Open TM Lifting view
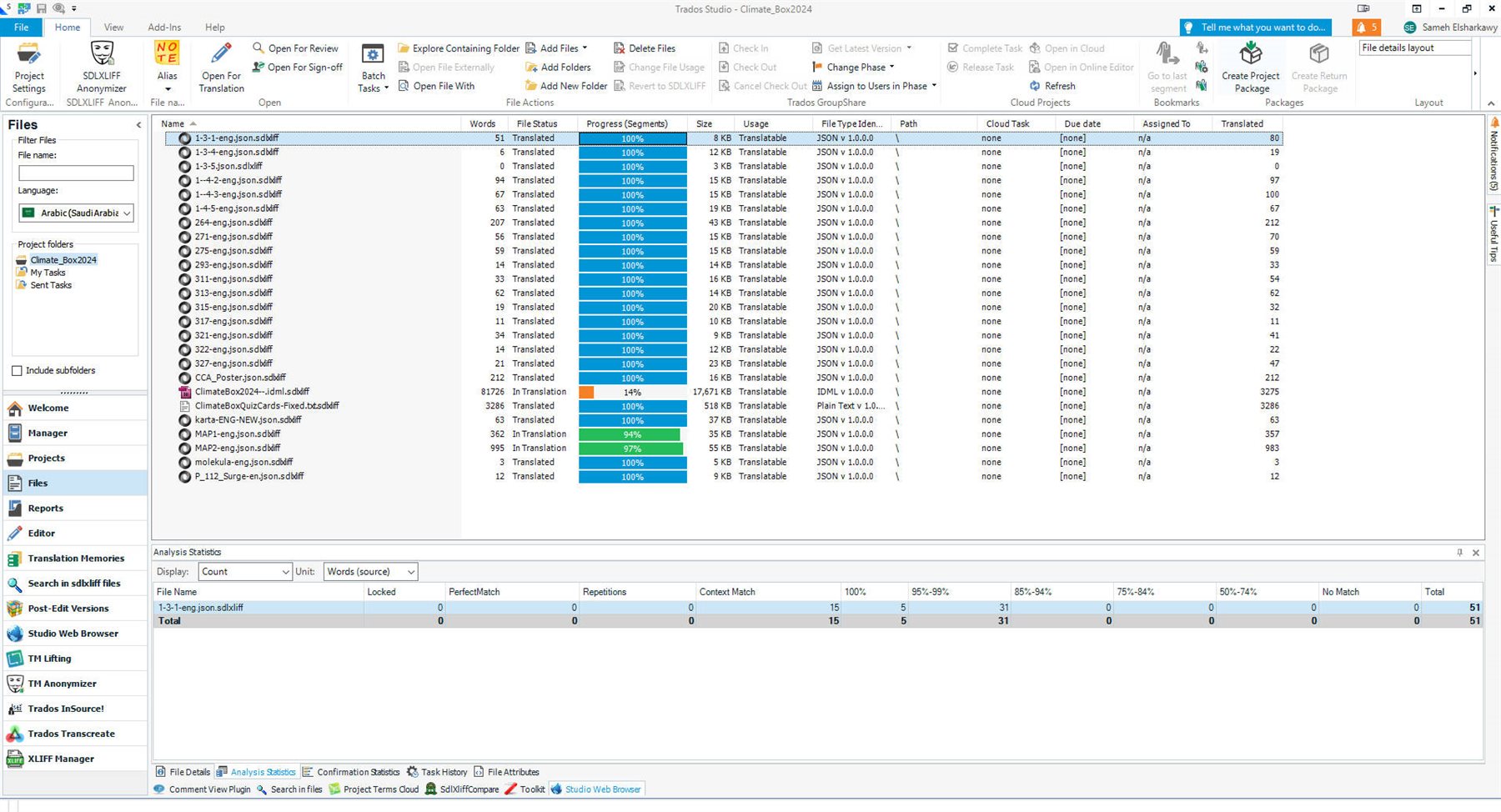Image resolution: width=1501 pixels, height=812 pixels. (x=75, y=659)
